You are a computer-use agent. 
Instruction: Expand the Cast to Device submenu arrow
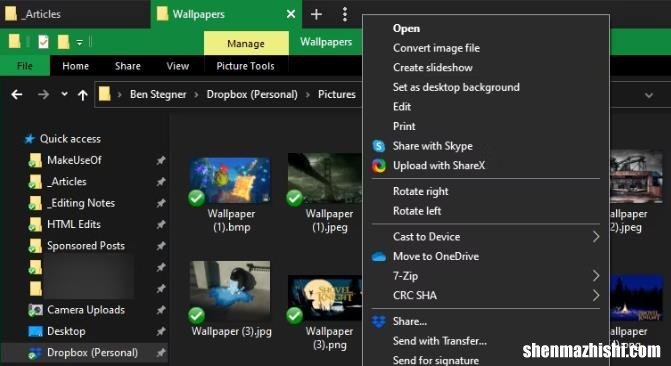596,237
